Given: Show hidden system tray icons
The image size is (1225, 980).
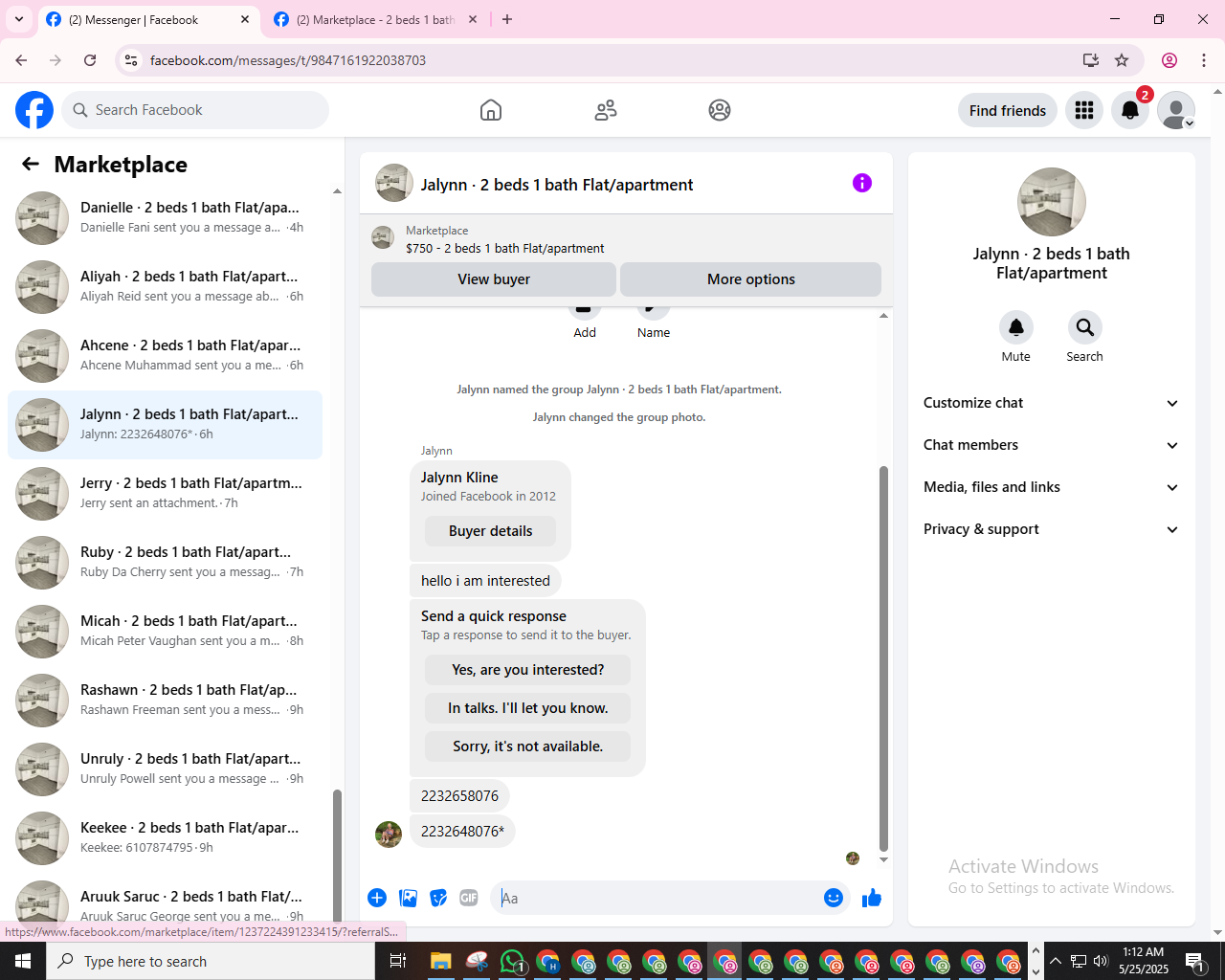Looking at the screenshot, I should click(x=1056, y=961).
